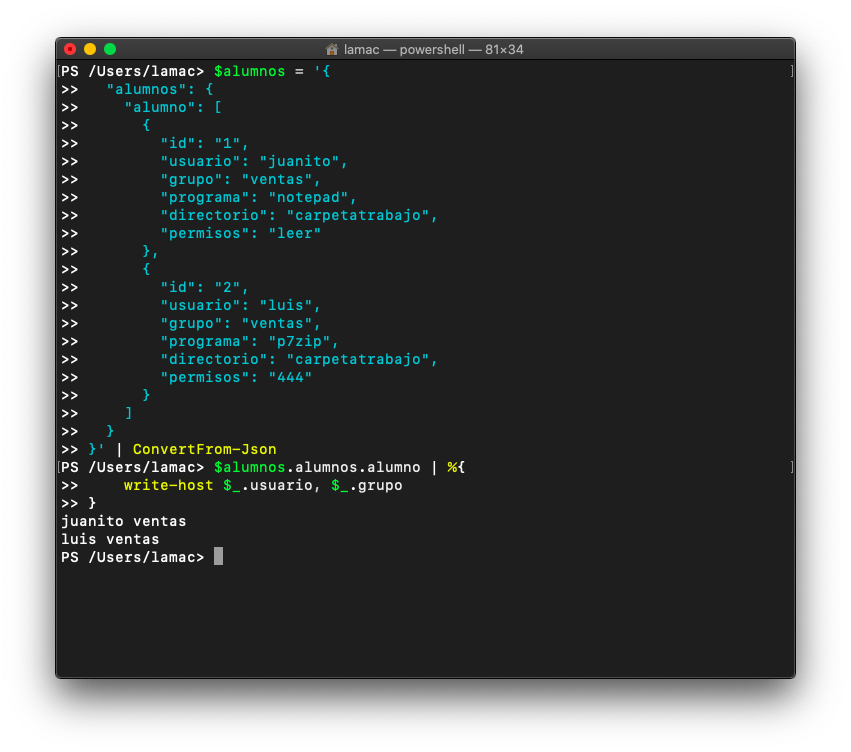This screenshot has height=752, width=851.
Task: Click the "leer" permisos value
Action: [x=295, y=233]
